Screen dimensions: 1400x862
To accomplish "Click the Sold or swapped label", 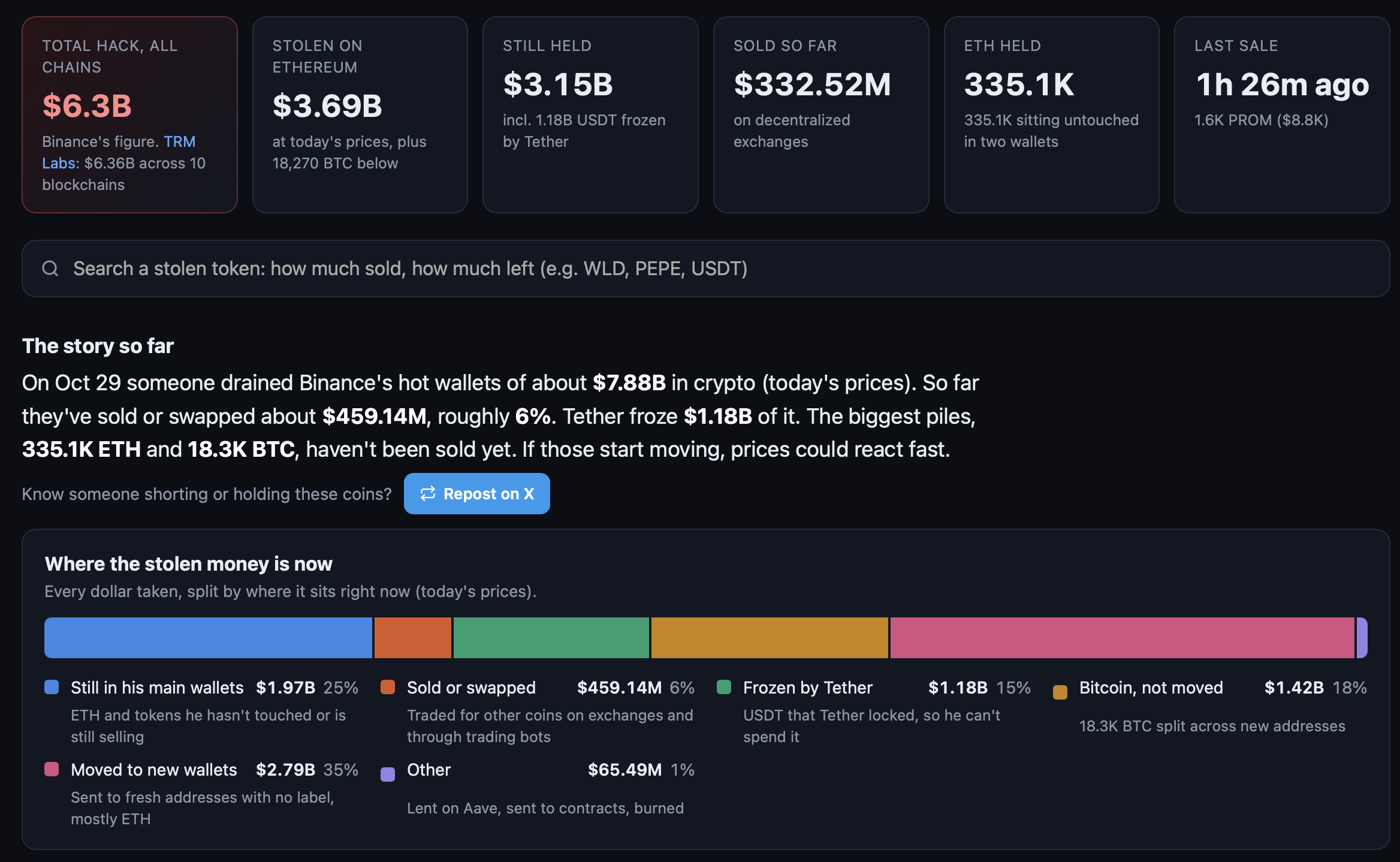I will tap(471, 688).
